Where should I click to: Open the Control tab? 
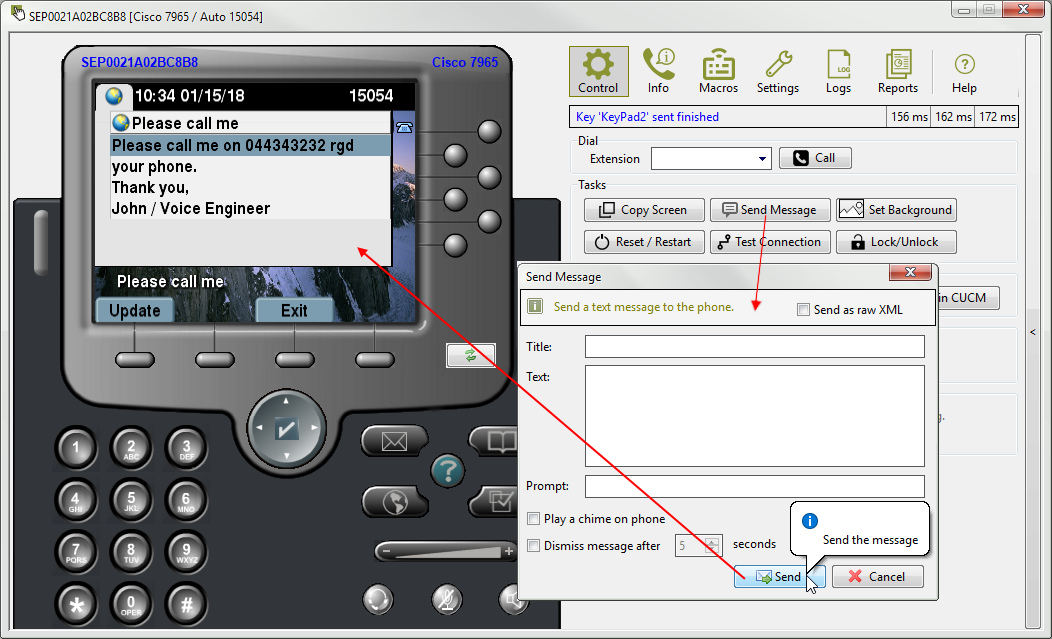598,71
